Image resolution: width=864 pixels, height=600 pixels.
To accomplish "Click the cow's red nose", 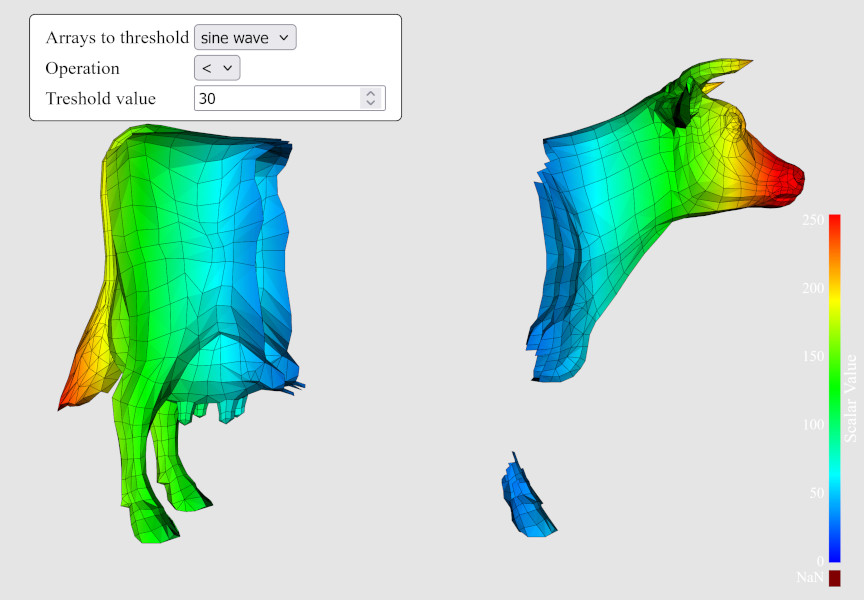I will pyautogui.click(x=788, y=180).
